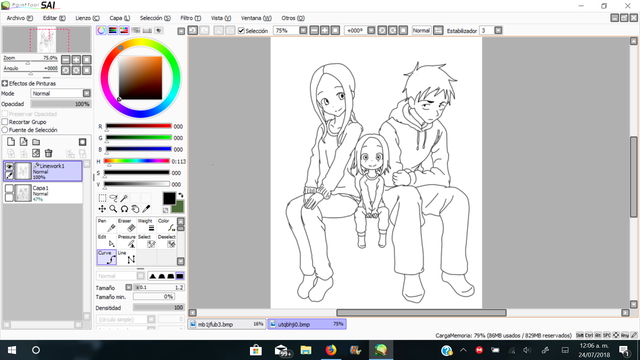Click the Normal view mode button
The image size is (640, 360).
(421, 30)
